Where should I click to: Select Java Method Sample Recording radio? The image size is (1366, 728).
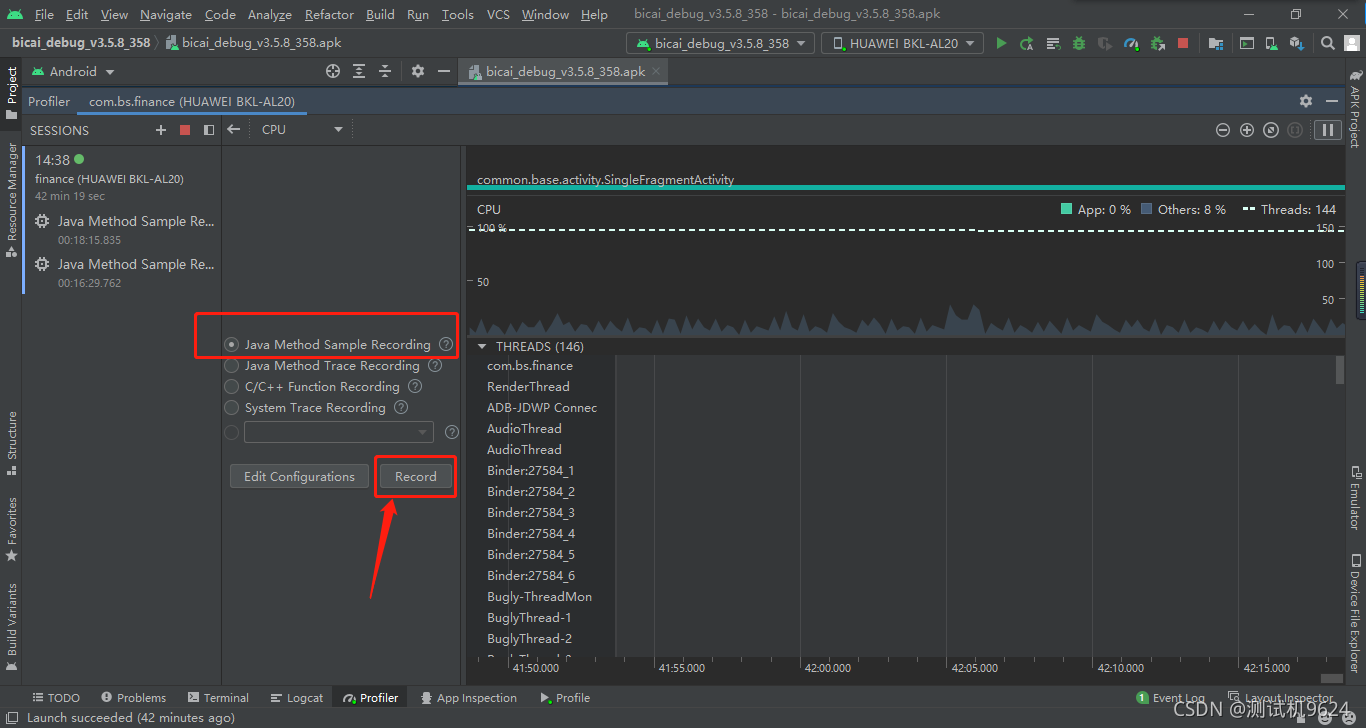[x=232, y=344]
